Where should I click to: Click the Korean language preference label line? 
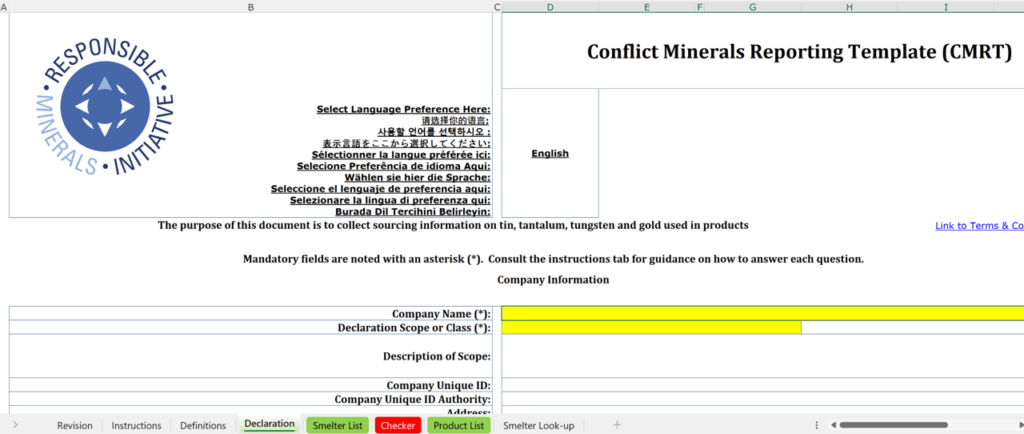434,132
